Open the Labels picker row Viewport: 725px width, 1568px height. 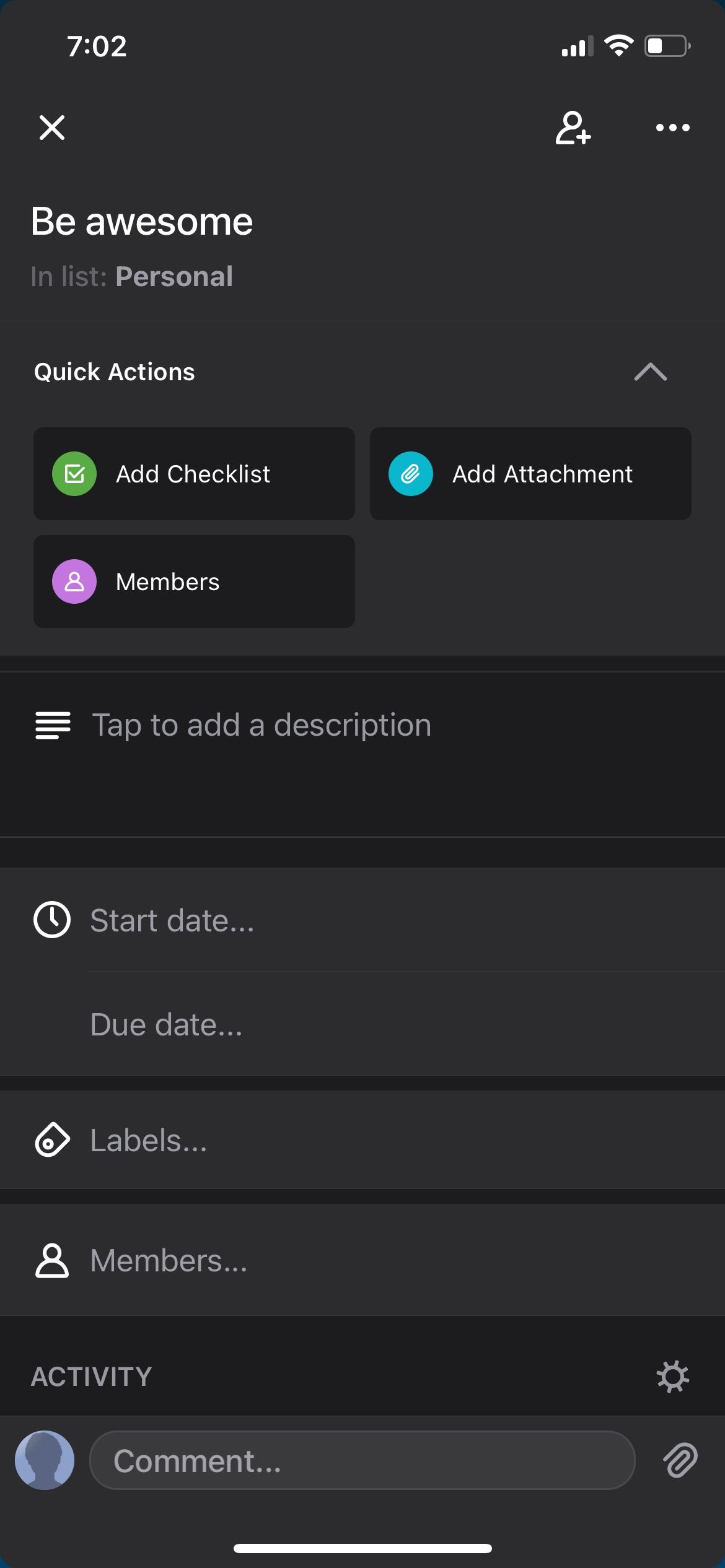pos(149,1141)
